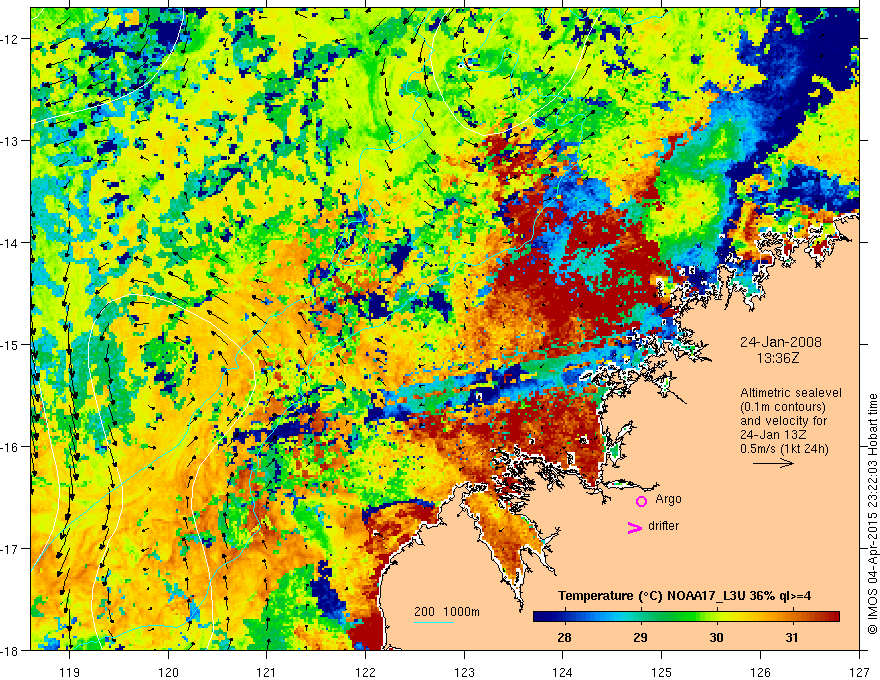Click latitude label -16 on the left axis

pyautogui.click(x=10, y=447)
